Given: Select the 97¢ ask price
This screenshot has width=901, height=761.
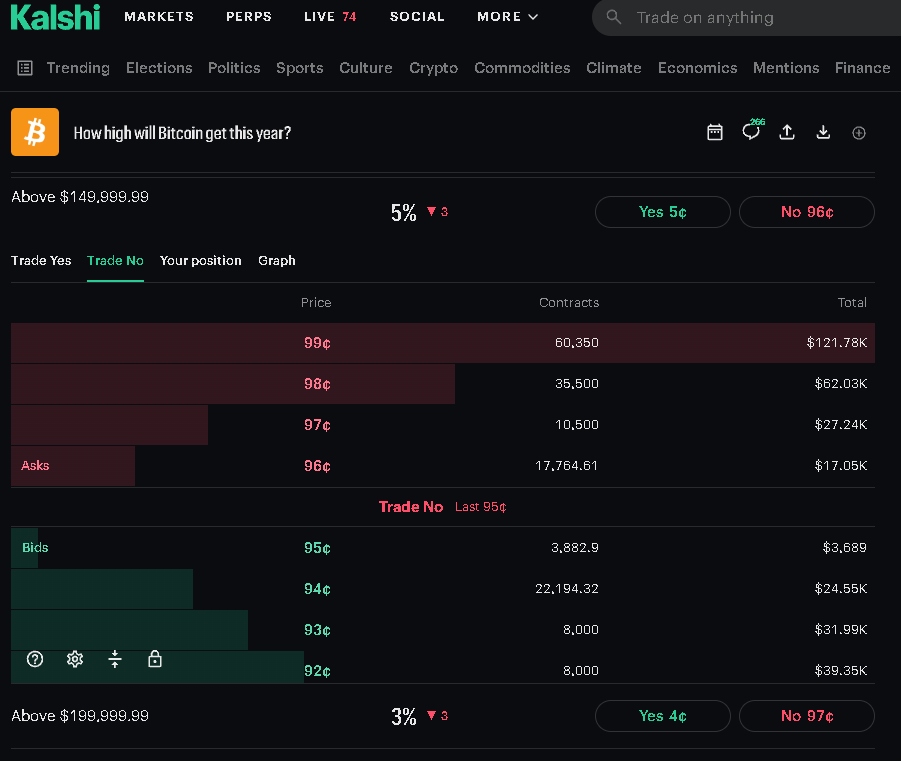Looking at the screenshot, I should pos(317,425).
